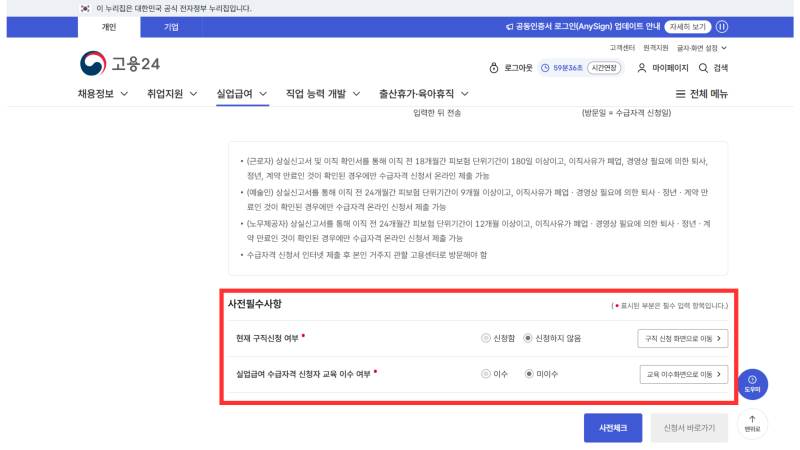This screenshot has height=450, width=800.
Task: Click the 검색 magnifier icon
Action: click(x=703, y=68)
